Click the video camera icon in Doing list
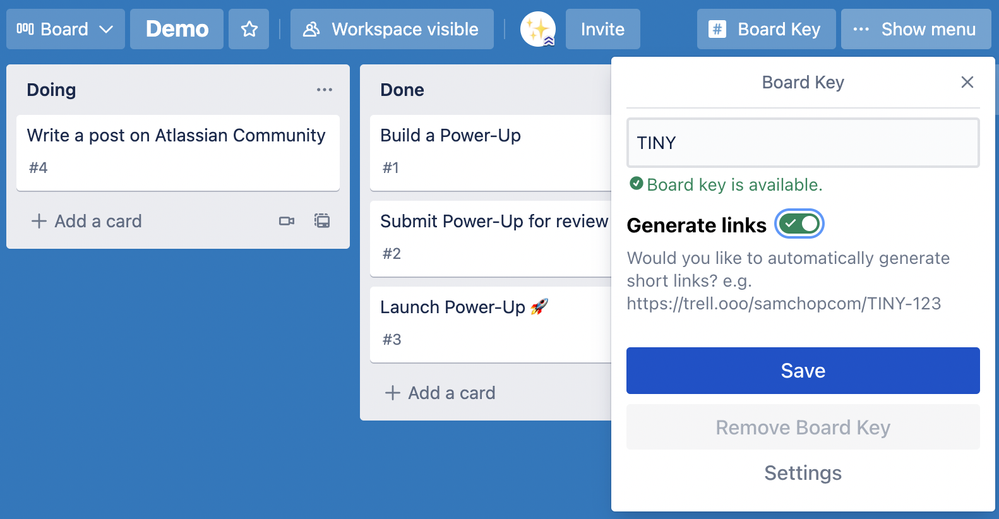Image resolution: width=999 pixels, height=519 pixels. pos(287,221)
